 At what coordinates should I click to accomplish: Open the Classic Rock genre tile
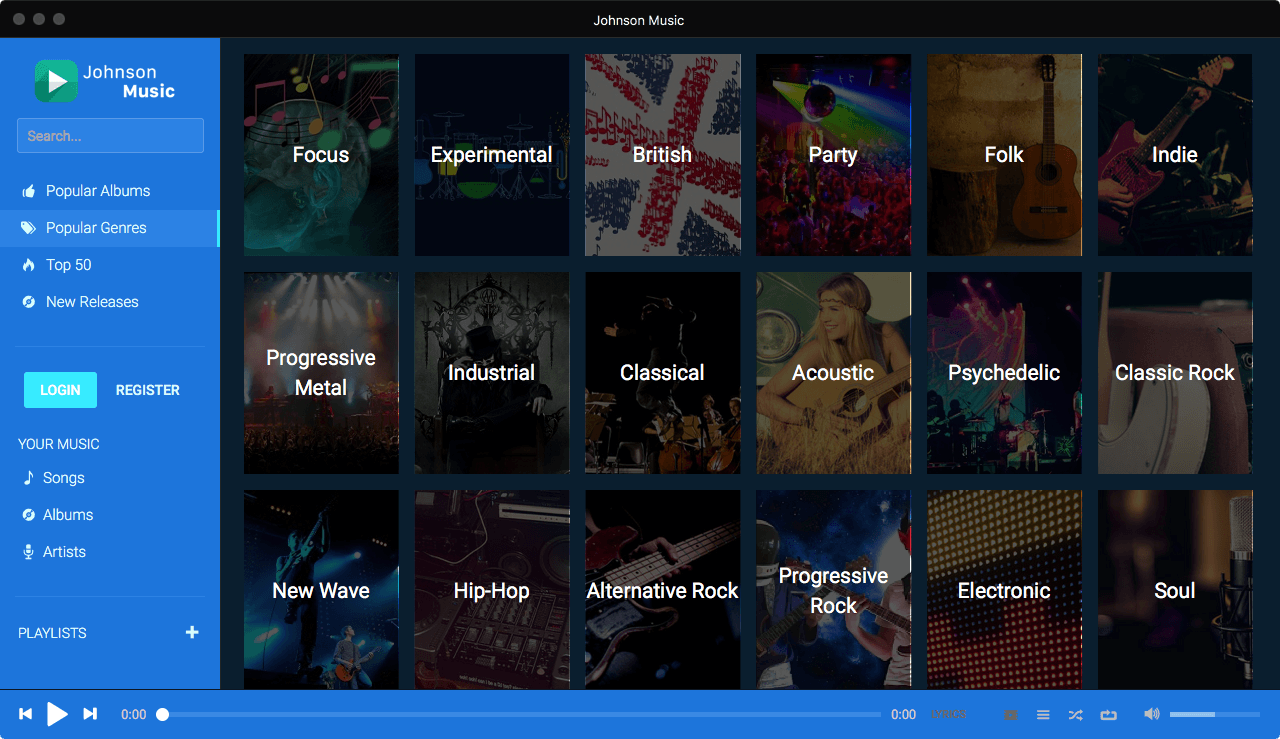click(1175, 373)
